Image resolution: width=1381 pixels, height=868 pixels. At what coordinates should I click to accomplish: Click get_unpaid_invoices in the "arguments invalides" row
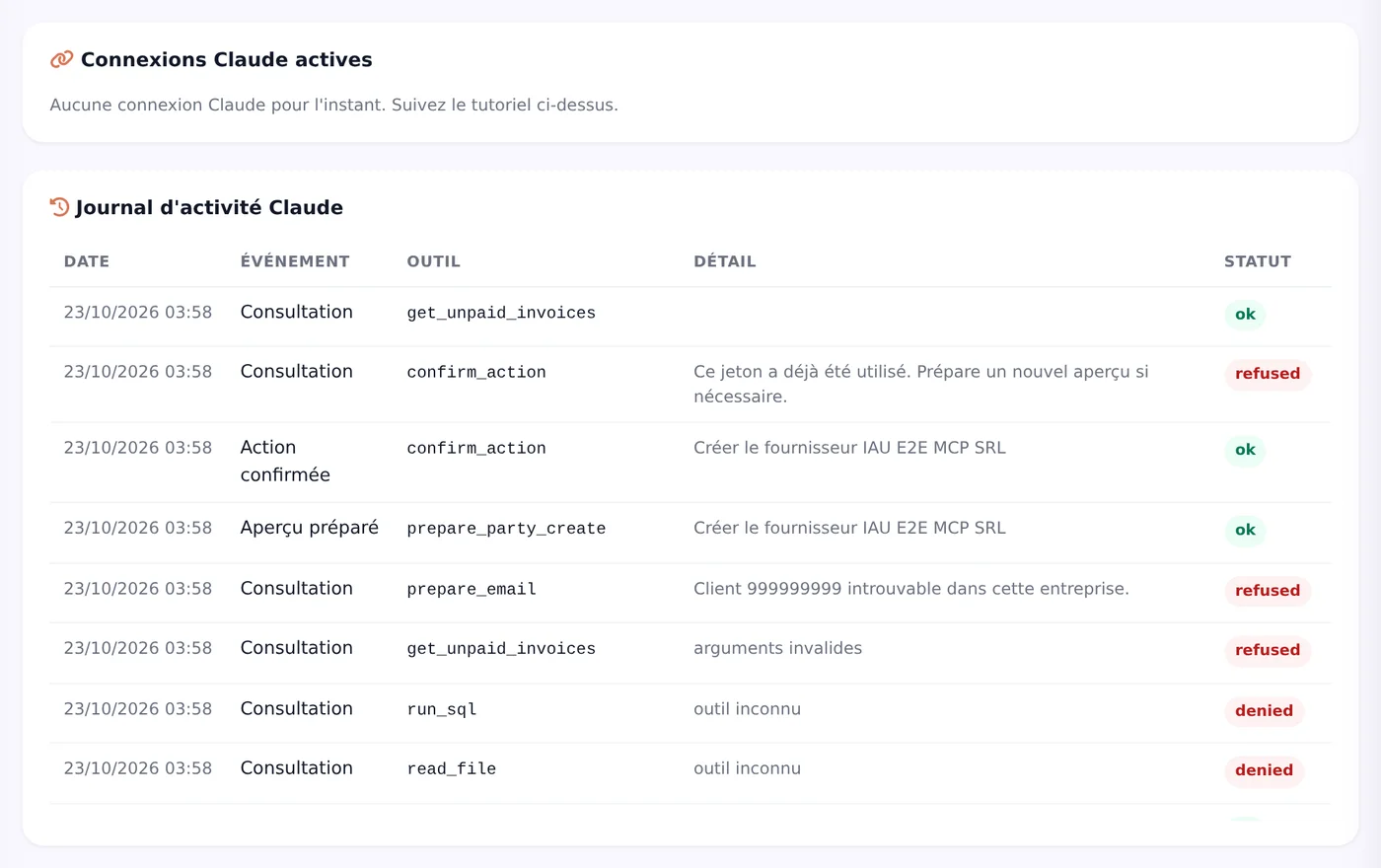click(501, 648)
